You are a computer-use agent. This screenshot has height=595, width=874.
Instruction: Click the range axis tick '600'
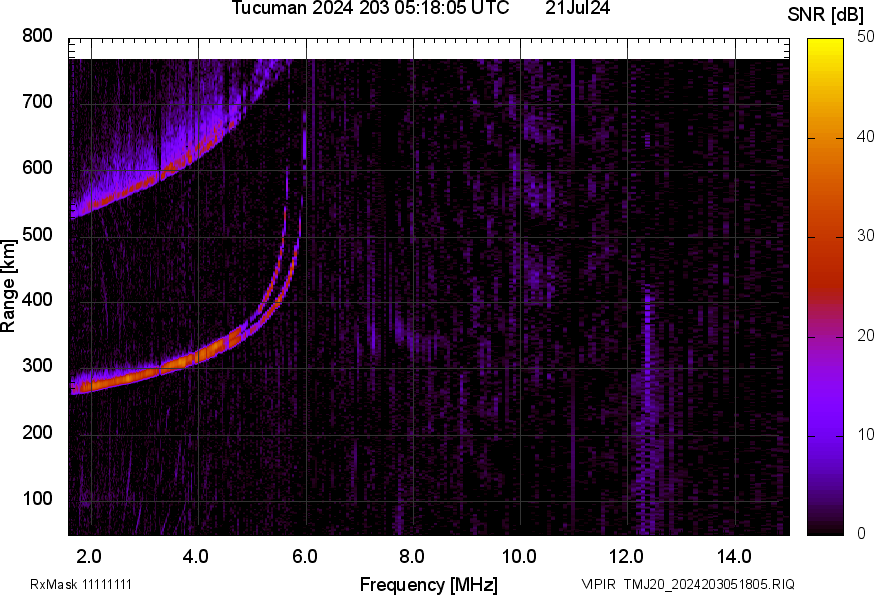pos(37,168)
